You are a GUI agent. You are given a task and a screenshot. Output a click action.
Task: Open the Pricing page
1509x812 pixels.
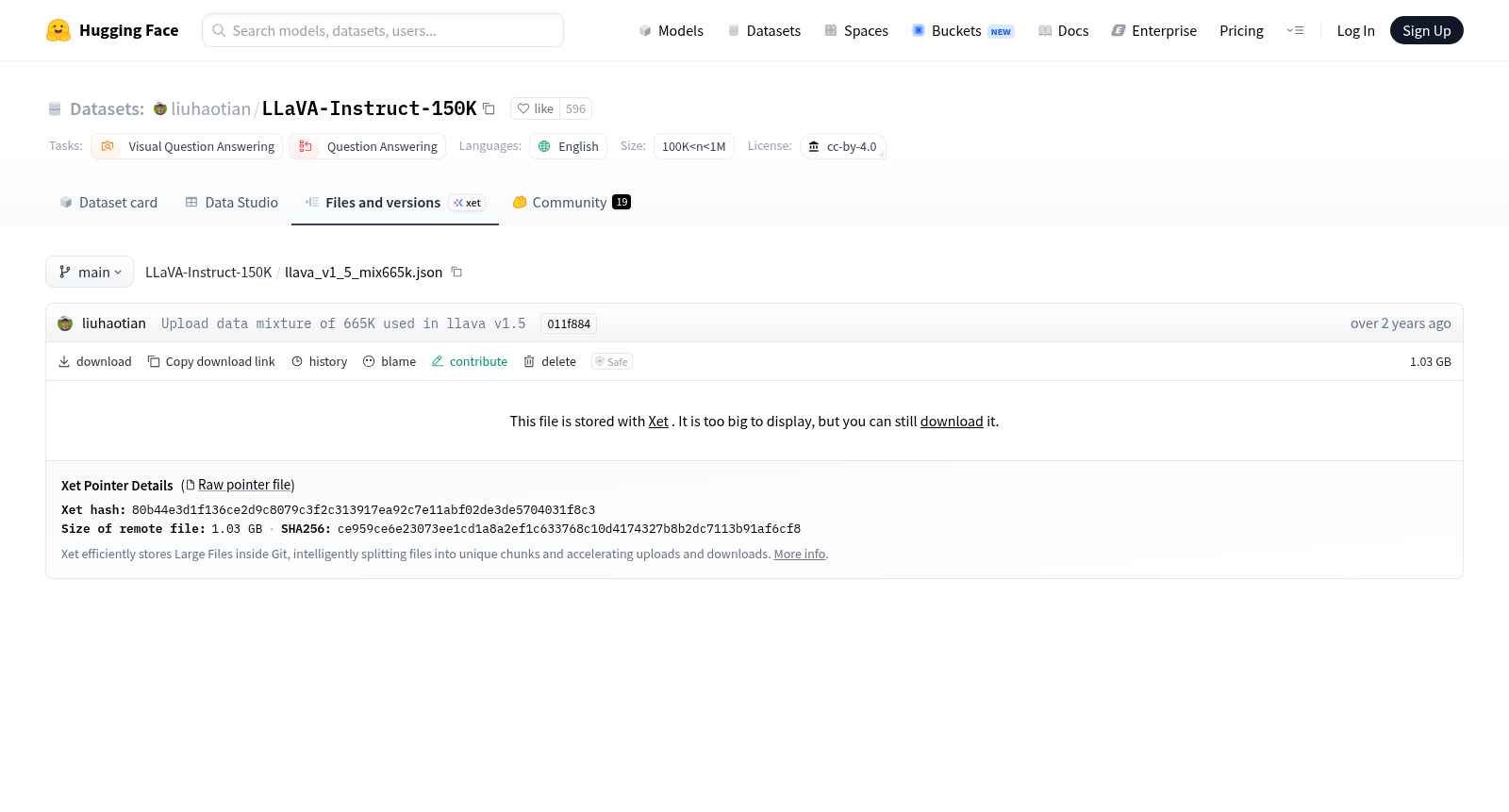point(1241,30)
